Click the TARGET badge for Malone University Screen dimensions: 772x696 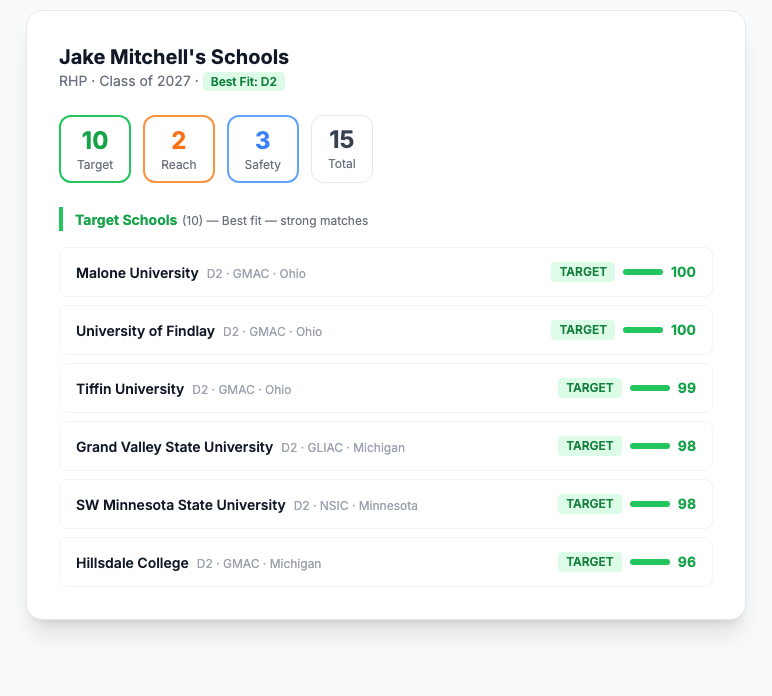(583, 272)
